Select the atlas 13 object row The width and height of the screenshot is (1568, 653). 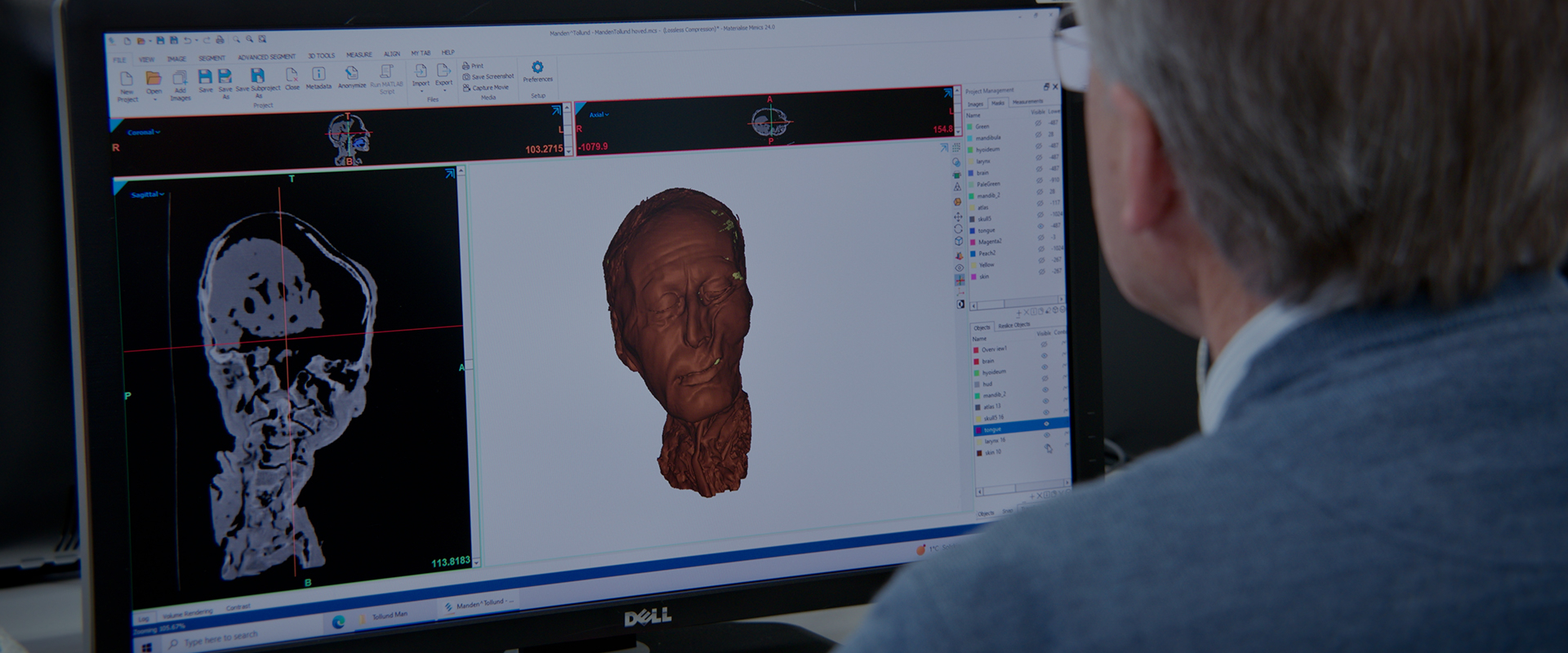click(x=1021, y=406)
